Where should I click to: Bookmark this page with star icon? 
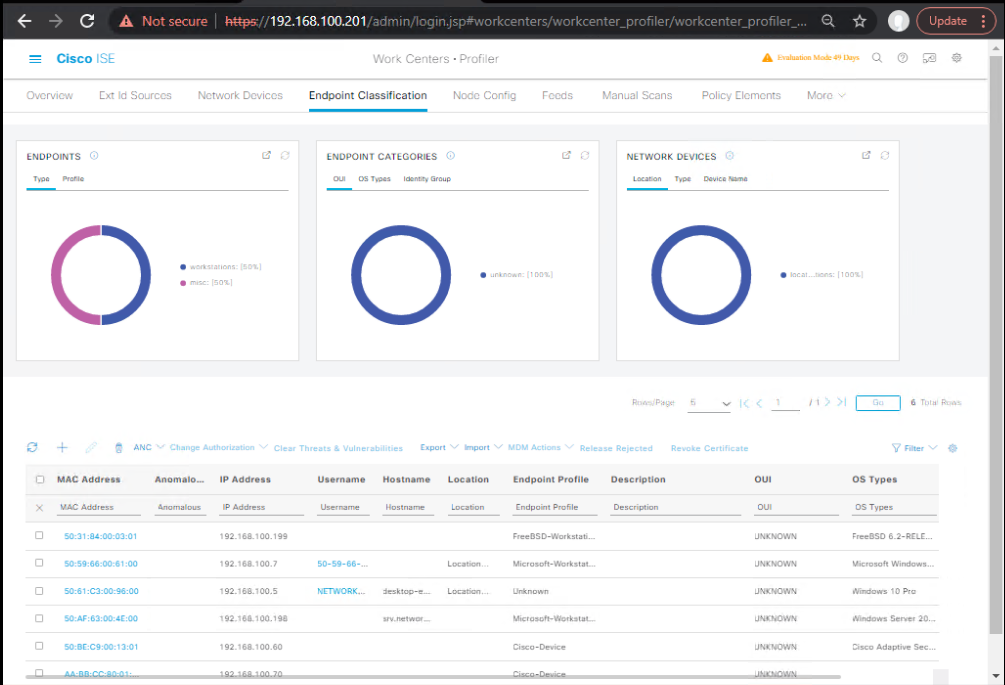(x=860, y=21)
